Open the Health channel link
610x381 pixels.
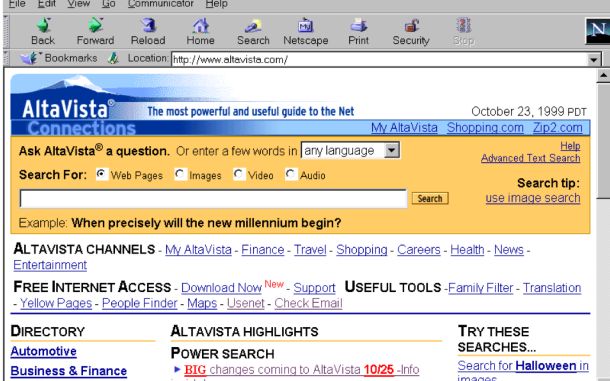[x=467, y=249]
